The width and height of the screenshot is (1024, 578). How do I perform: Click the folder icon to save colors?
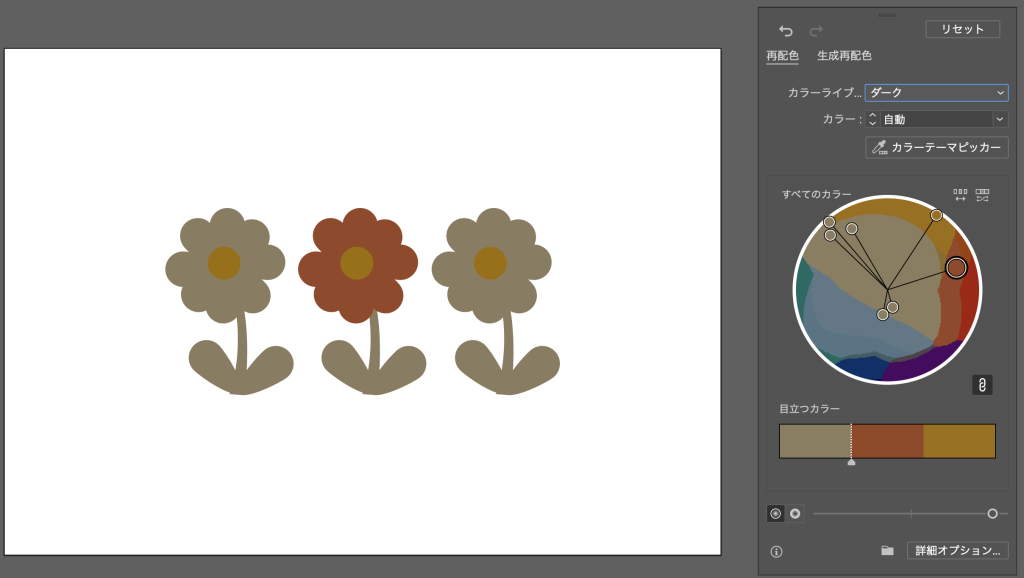pyautogui.click(x=887, y=551)
